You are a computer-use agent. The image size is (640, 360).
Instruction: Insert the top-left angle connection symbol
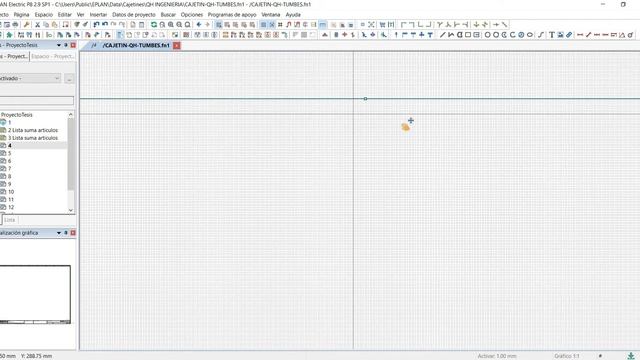pyautogui.click(x=403, y=25)
